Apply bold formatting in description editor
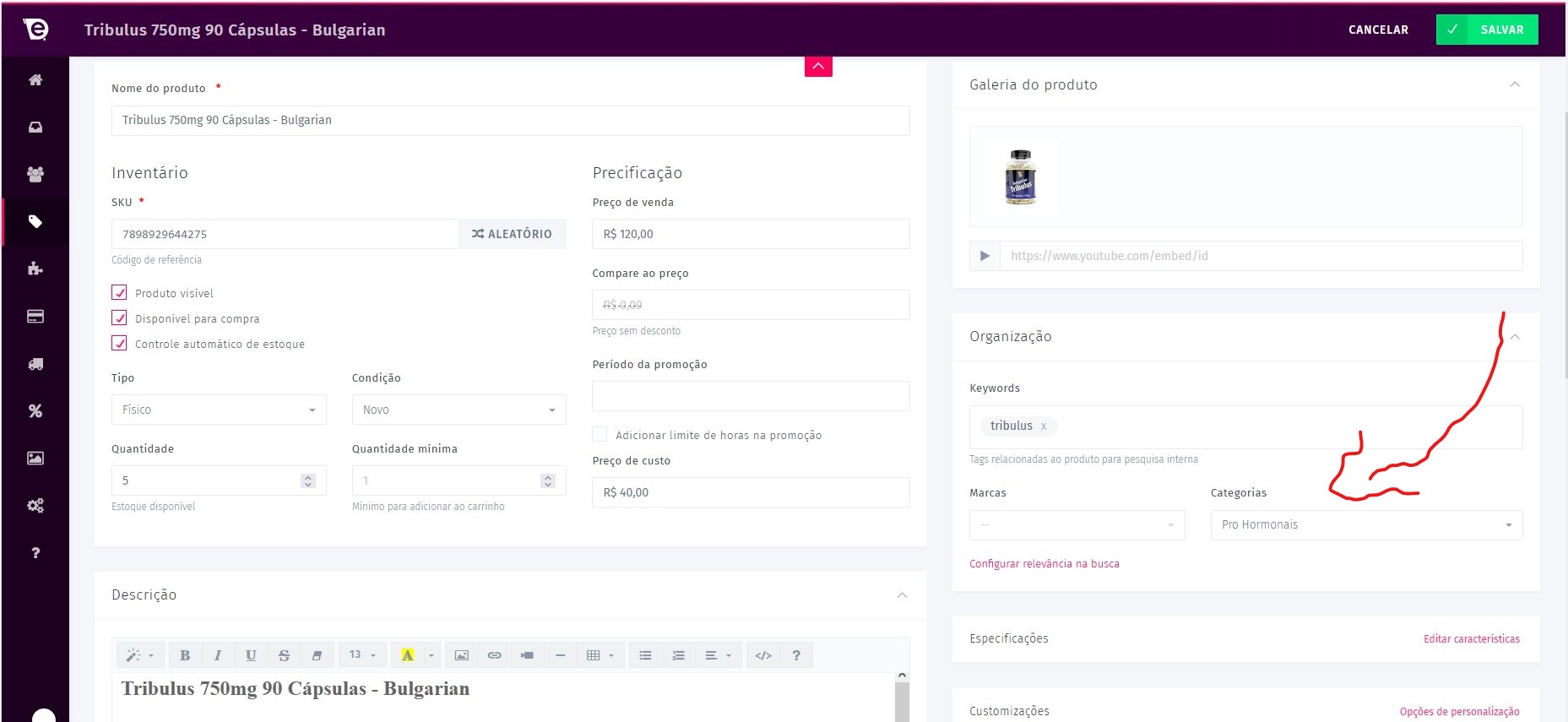 click(185, 655)
